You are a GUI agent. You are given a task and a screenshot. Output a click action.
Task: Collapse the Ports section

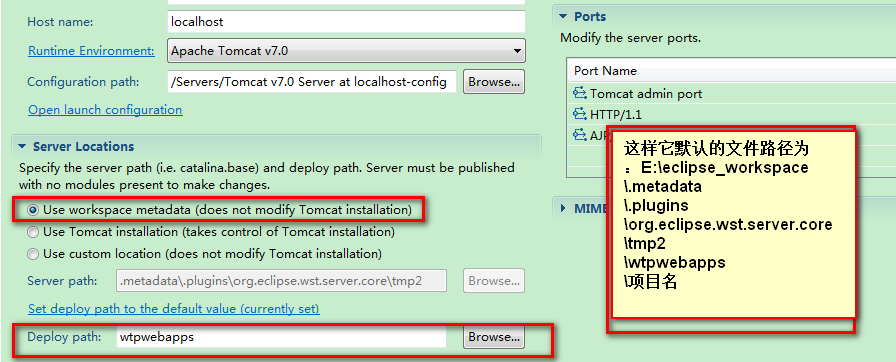pos(563,17)
